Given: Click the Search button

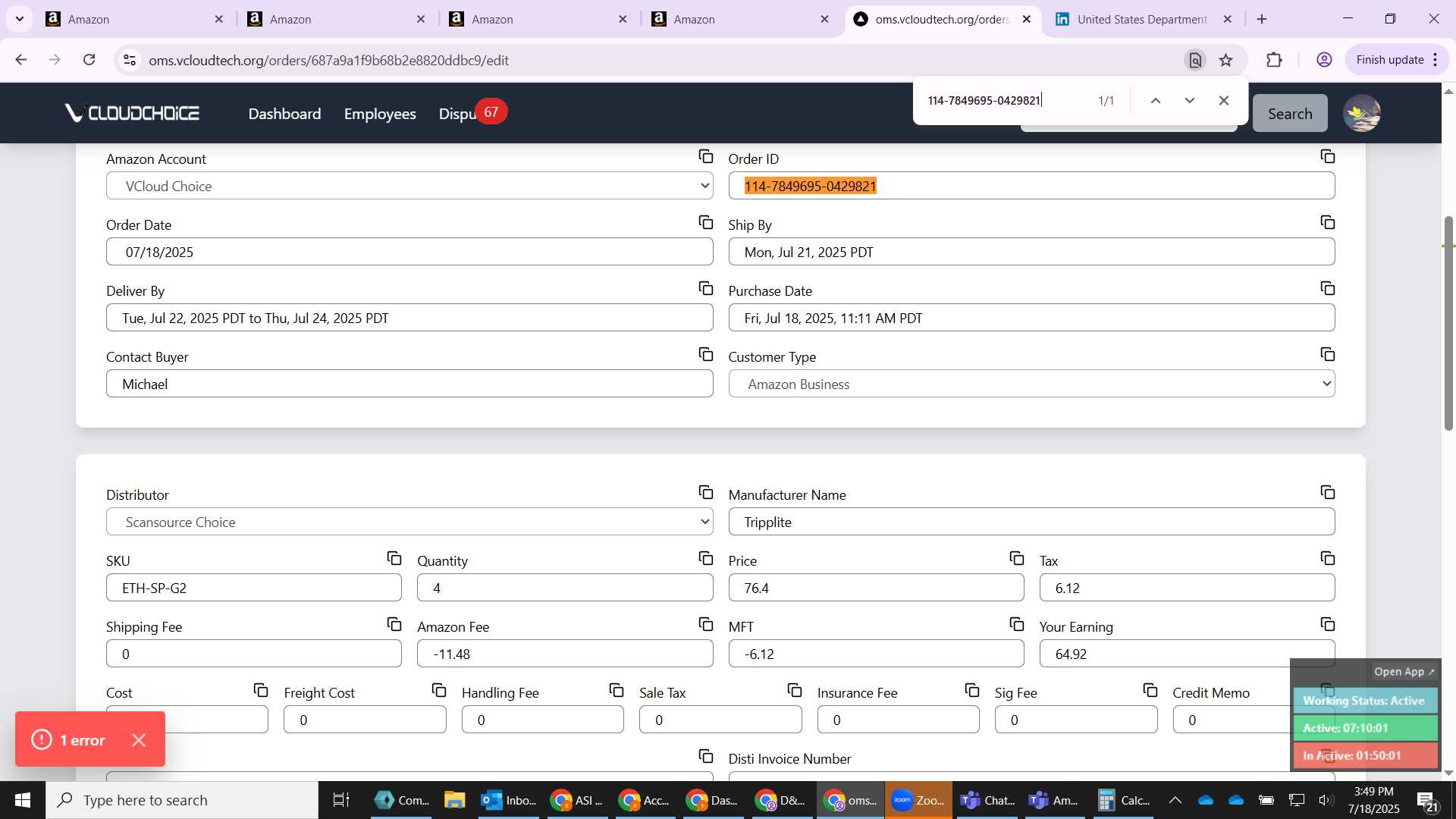Looking at the screenshot, I should (x=1290, y=114).
